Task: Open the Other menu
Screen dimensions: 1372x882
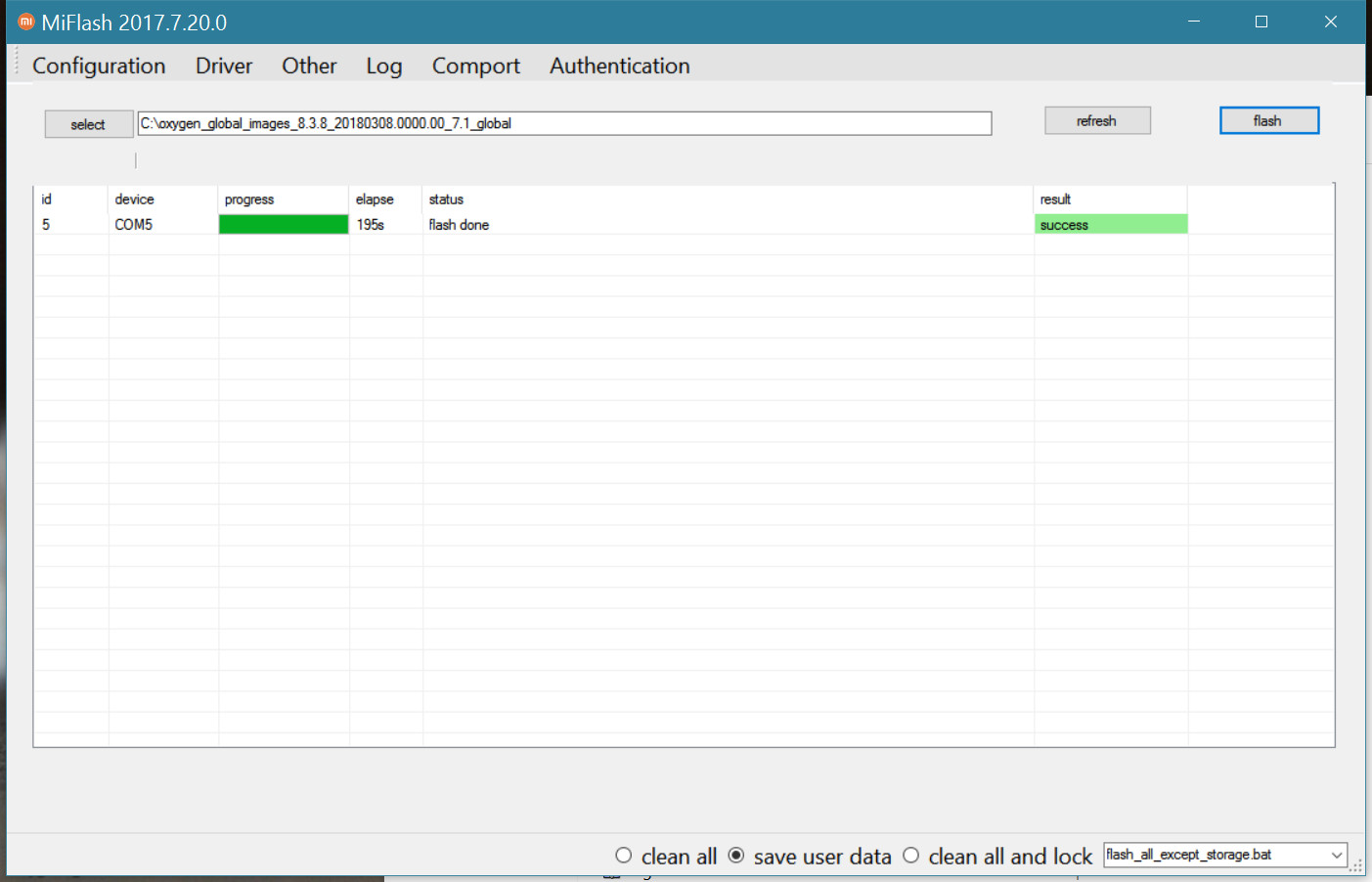Action: pyautogui.click(x=309, y=66)
